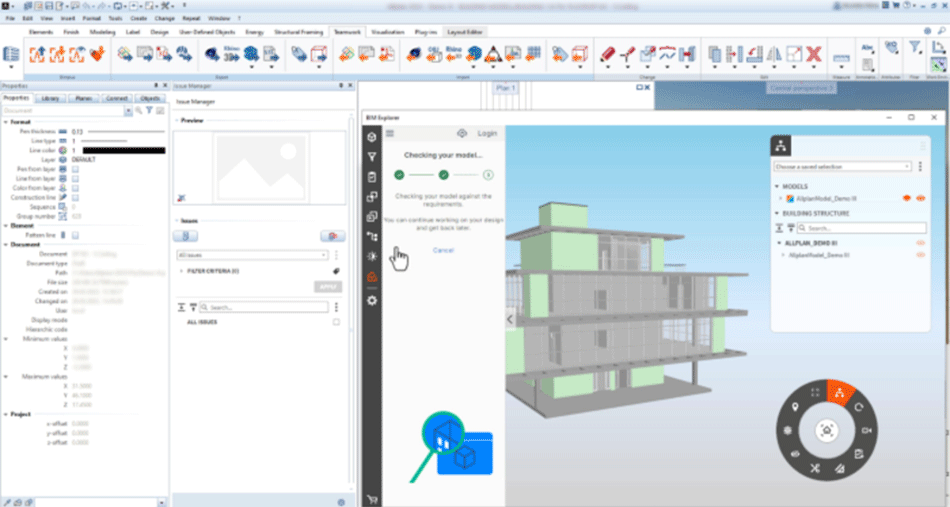This screenshot has height=507, width=950.
Task: Open the hamburger menu in BIM Explorer
Action: pos(390,133)
